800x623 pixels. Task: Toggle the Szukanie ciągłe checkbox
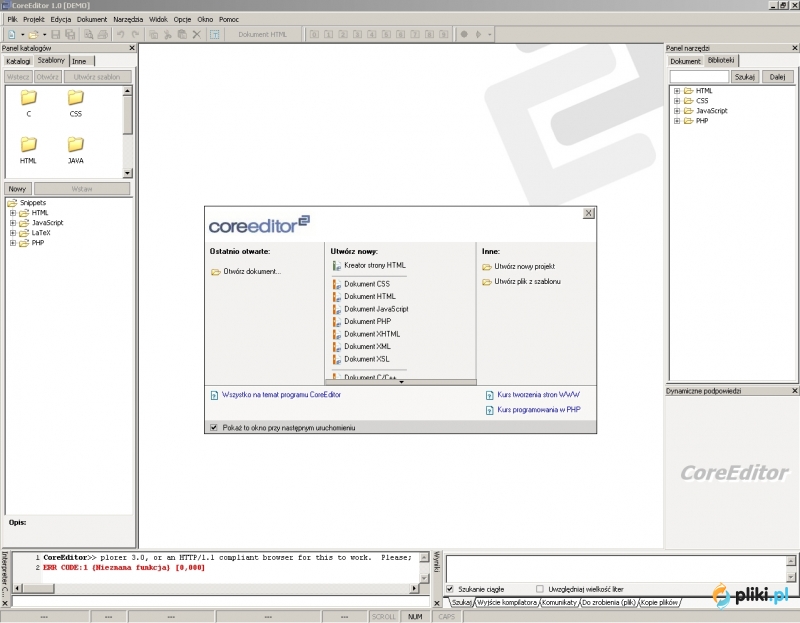(x=449, y=589)
